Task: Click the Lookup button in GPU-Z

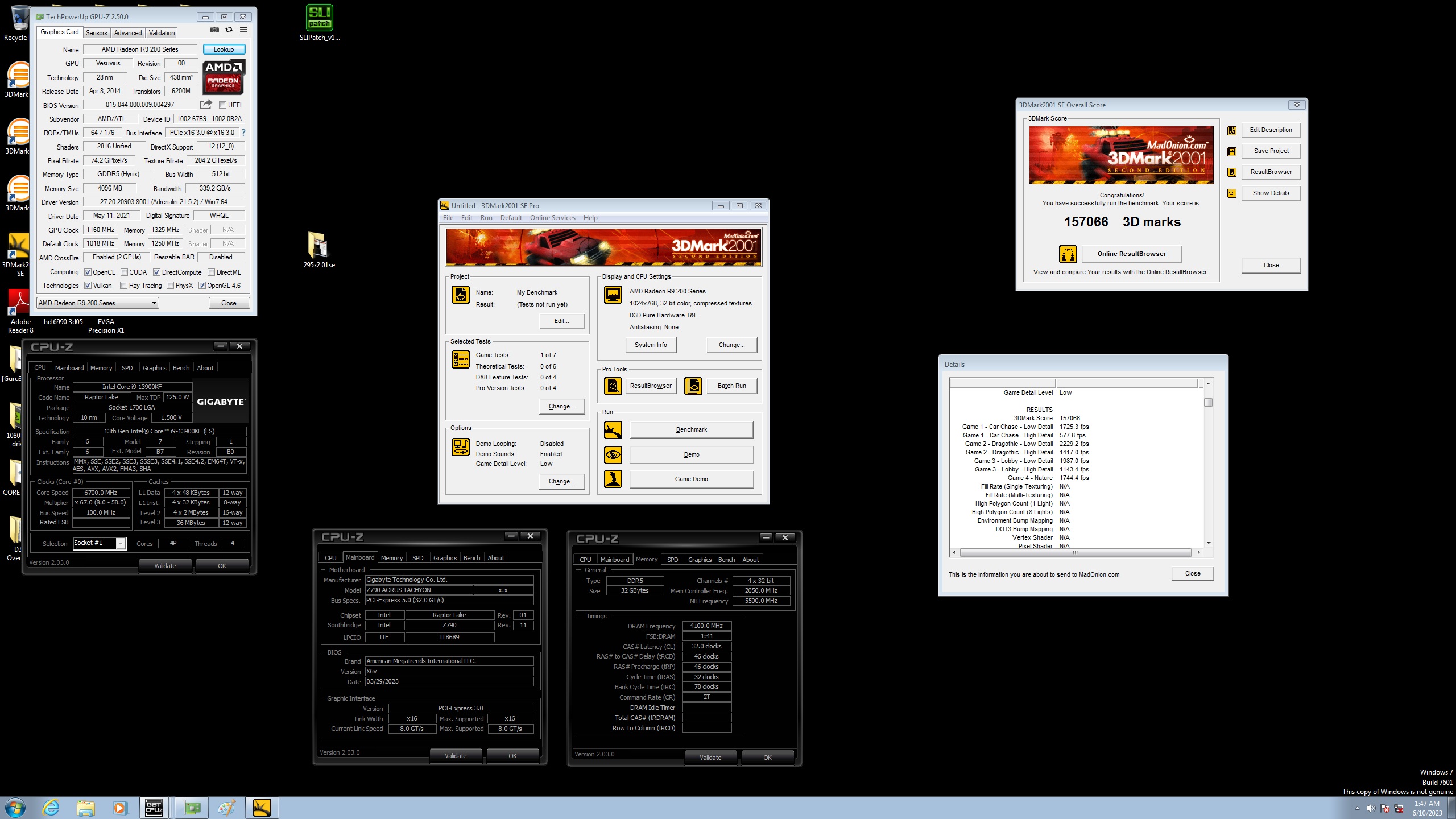Action: (224, 49)
